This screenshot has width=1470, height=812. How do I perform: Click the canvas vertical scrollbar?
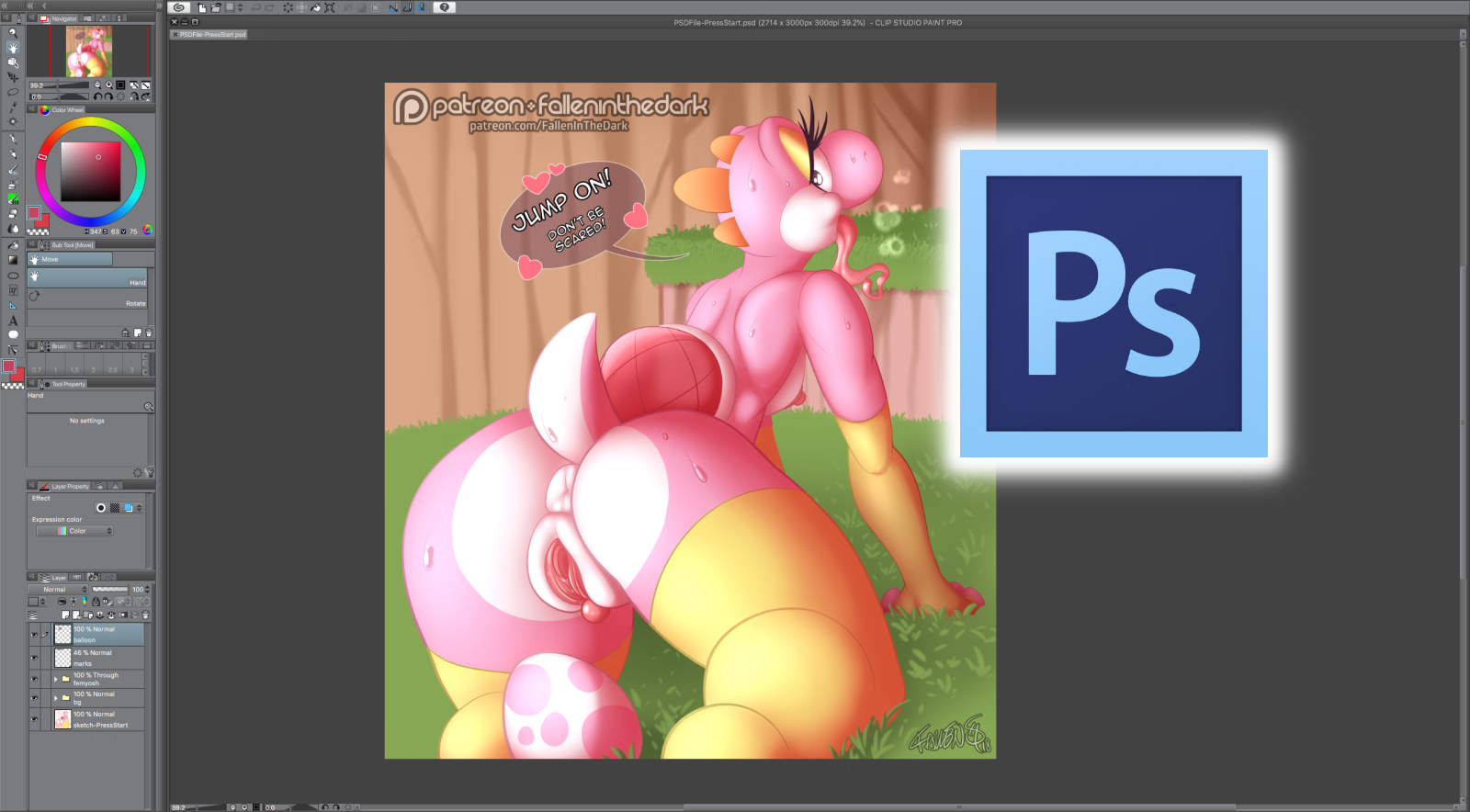(x=1463, y=423)
